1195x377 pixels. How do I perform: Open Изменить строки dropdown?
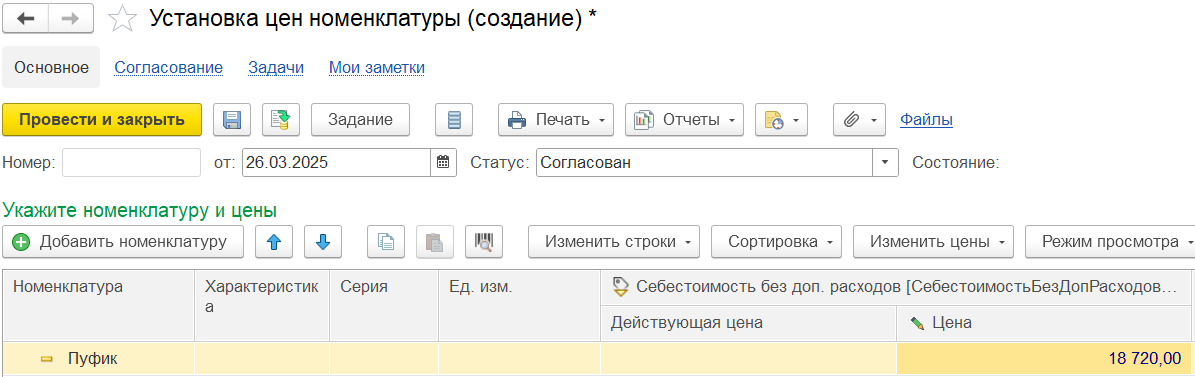pos(614,242)
